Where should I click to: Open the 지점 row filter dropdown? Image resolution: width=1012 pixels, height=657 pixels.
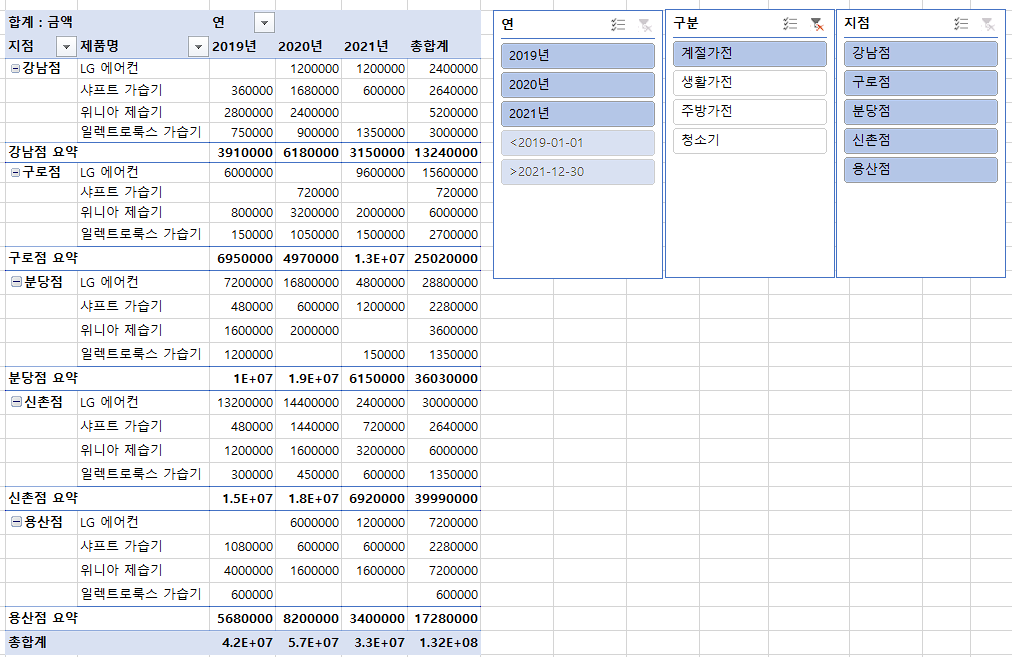pos(66,46)
